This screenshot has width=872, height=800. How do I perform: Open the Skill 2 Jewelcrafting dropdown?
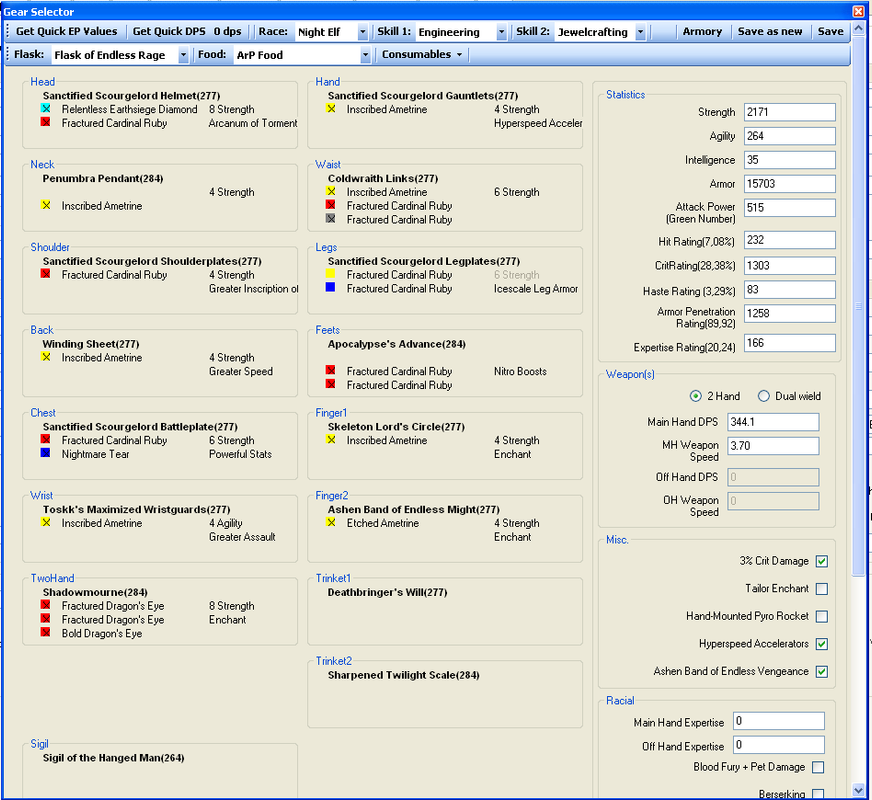(x=640, y=32)
